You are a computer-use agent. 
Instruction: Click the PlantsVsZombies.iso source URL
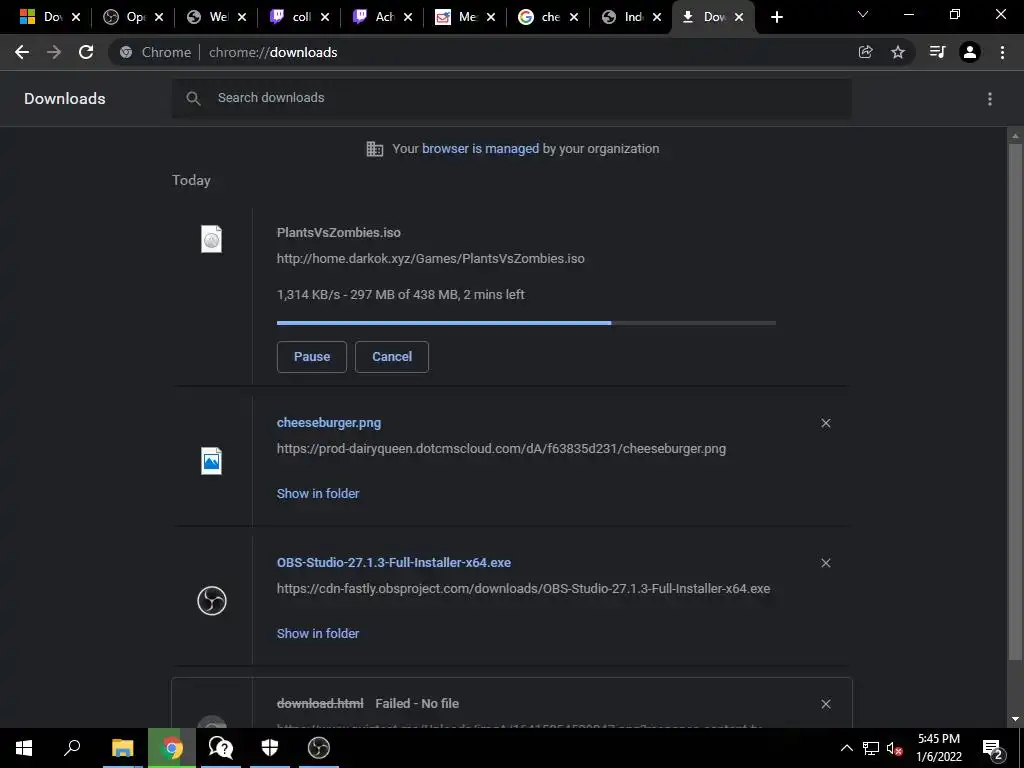pyautogui.click(x=430, y=259)
